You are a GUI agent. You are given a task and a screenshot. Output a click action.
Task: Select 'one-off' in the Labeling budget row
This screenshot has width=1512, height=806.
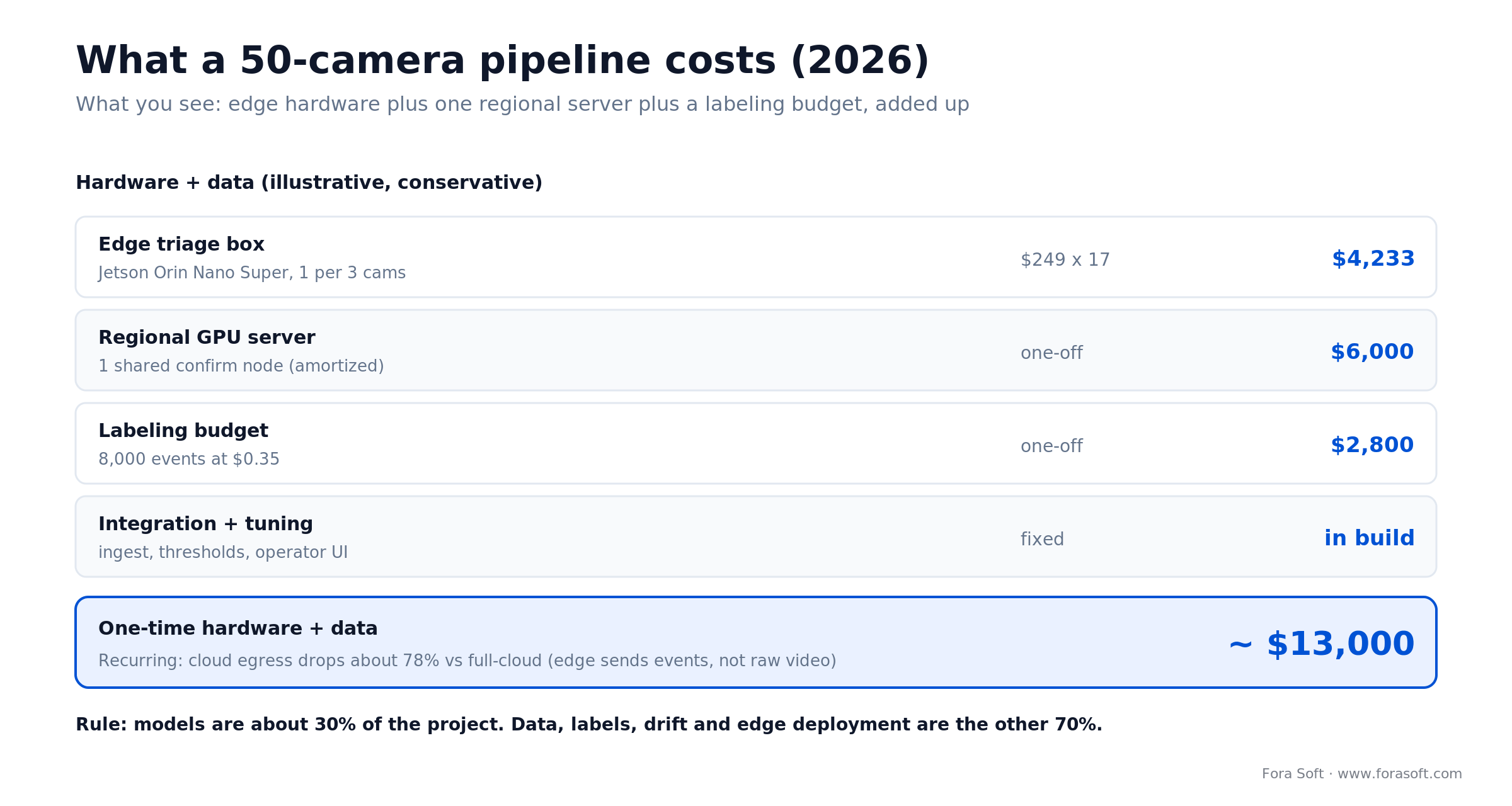point(1051,446)
